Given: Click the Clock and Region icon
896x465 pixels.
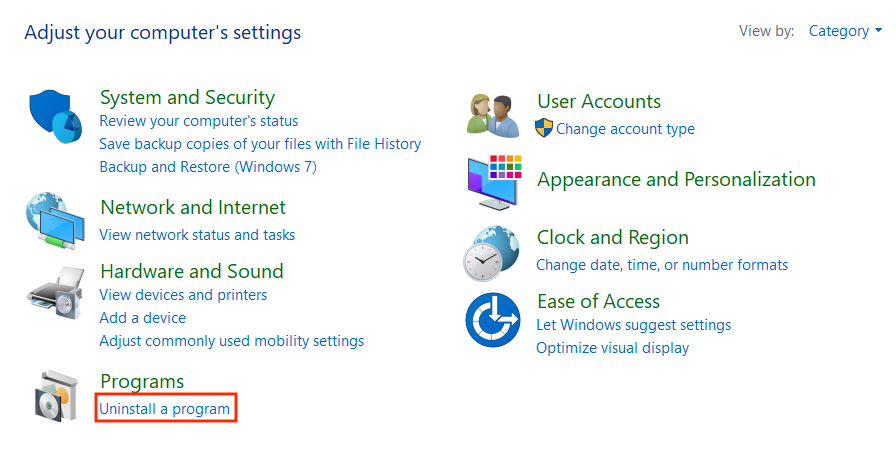Looking at the screenshot, I should [493, 253].
